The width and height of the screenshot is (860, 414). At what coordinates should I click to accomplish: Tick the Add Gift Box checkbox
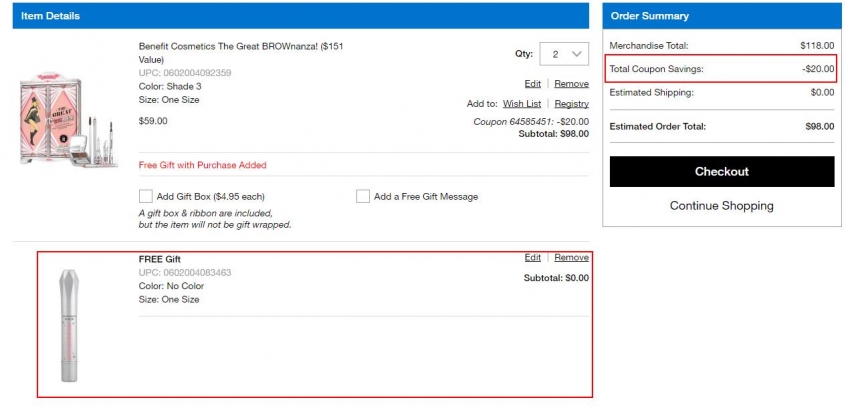click(x=145, y=196)
